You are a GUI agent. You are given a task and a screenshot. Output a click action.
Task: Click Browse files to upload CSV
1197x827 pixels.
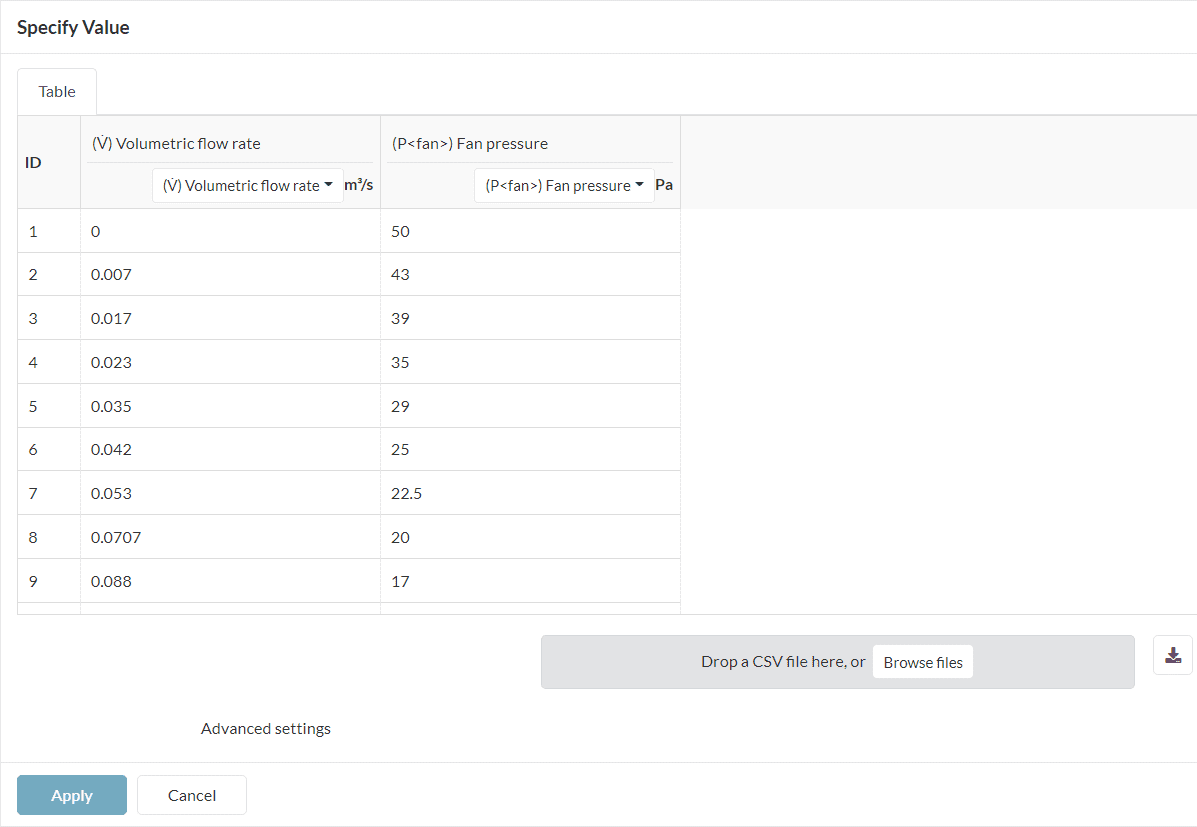922,662
